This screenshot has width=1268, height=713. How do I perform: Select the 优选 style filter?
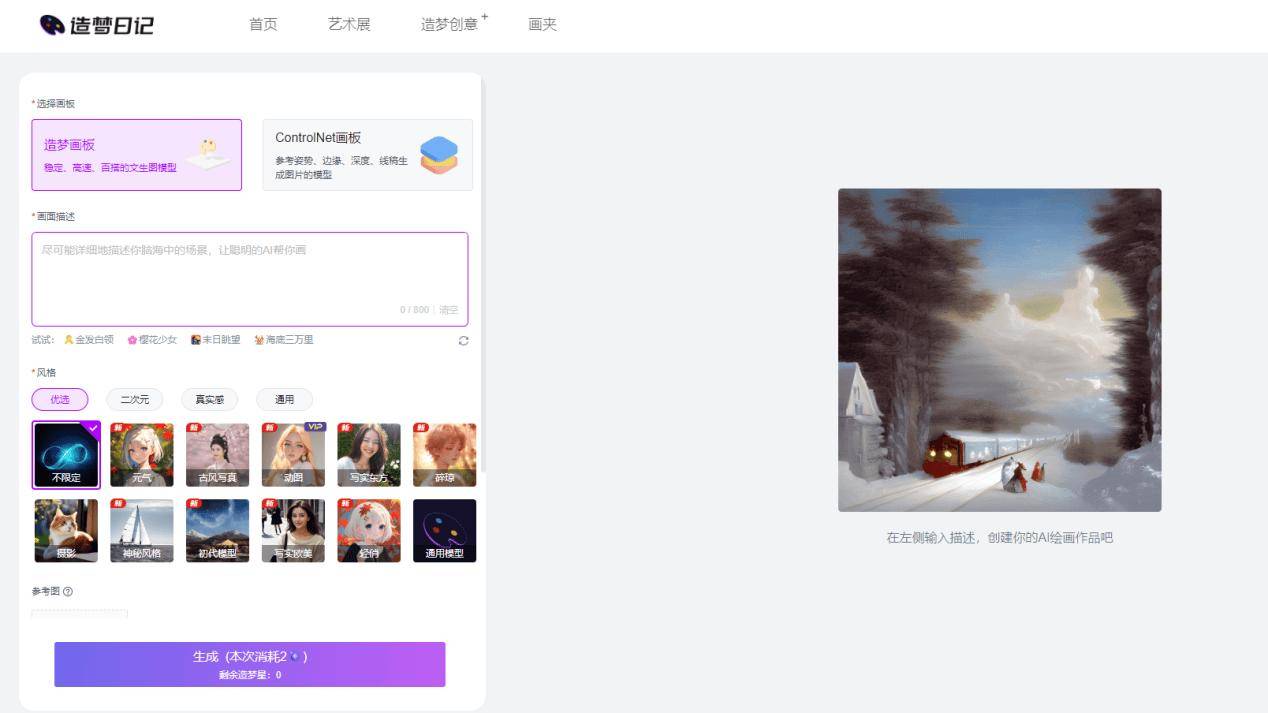click(60, 399)
